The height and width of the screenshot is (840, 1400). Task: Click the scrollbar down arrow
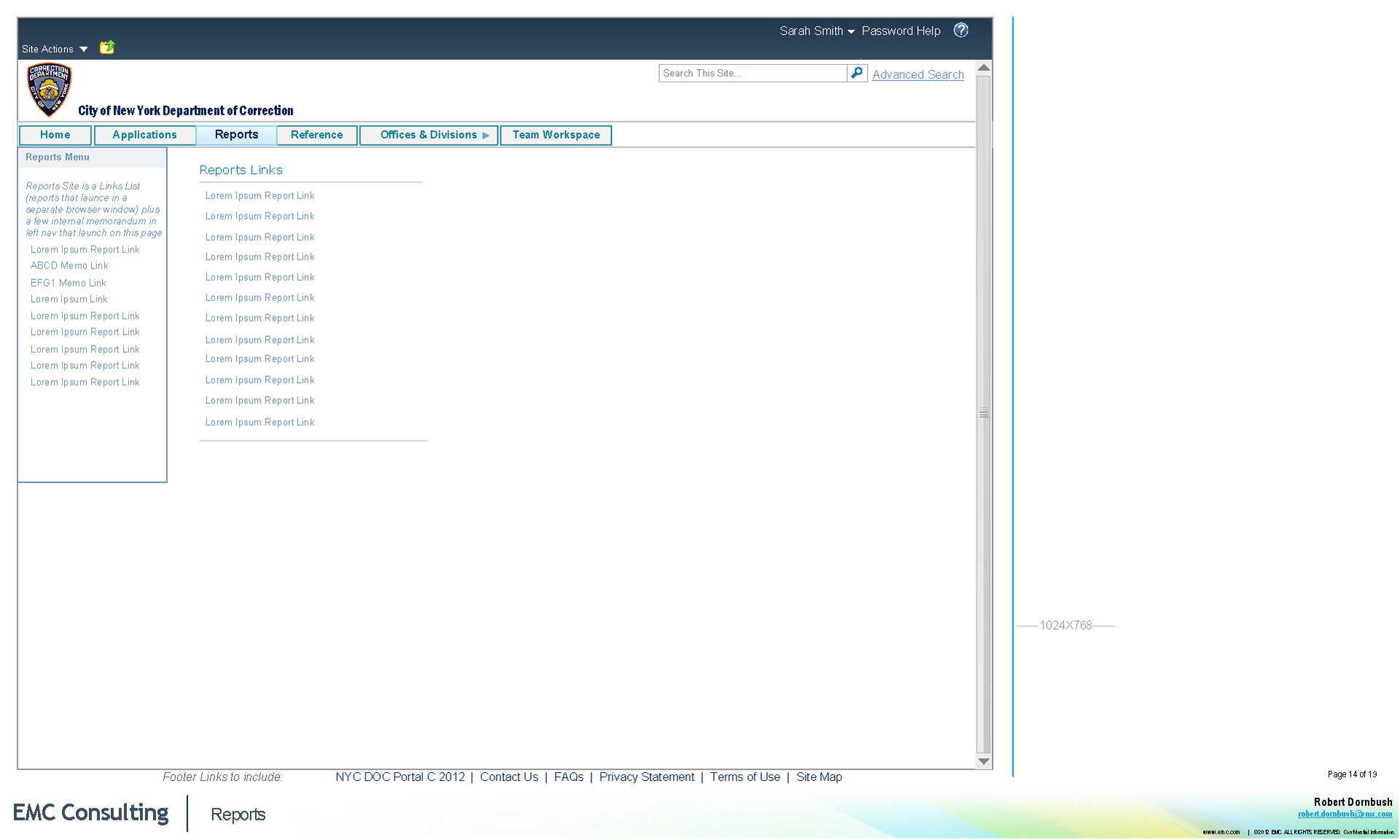coord(983,761)
